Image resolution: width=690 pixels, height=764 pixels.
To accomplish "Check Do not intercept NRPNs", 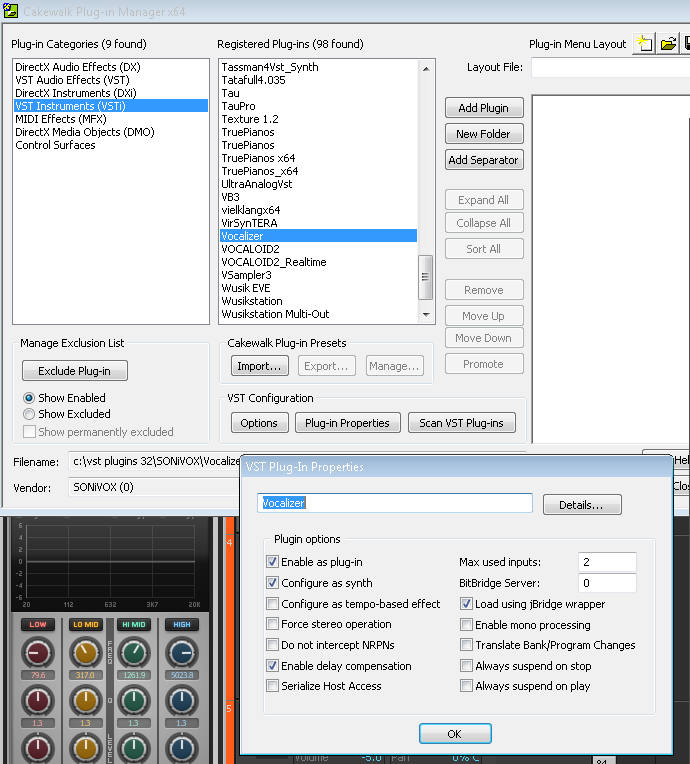I will pos(272,645).
